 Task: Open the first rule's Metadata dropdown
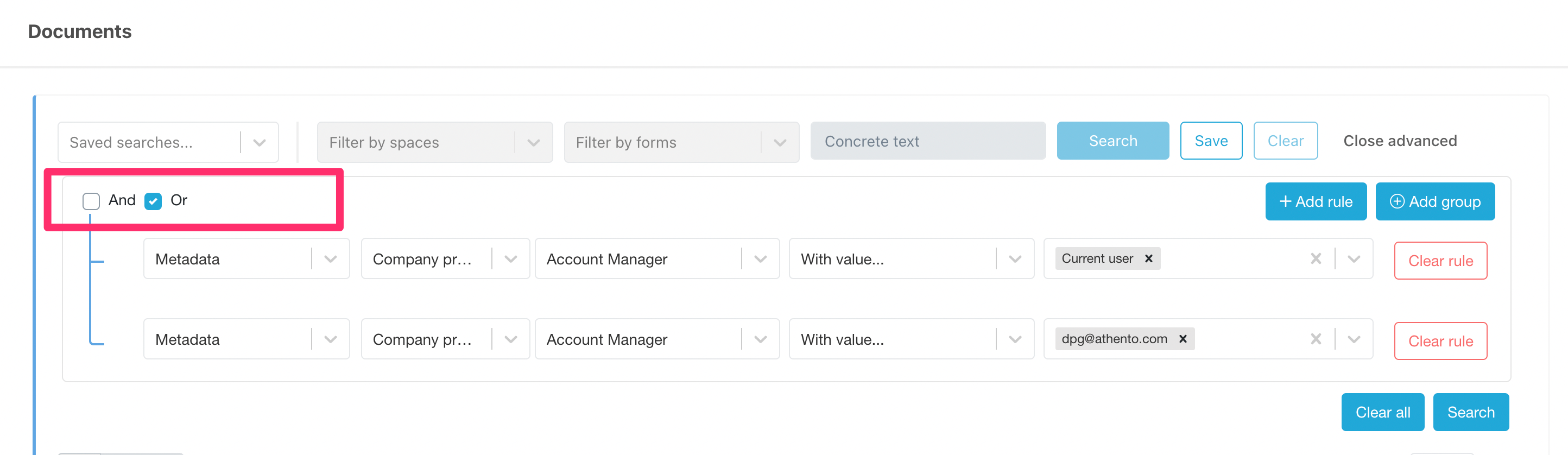[246, 259]
